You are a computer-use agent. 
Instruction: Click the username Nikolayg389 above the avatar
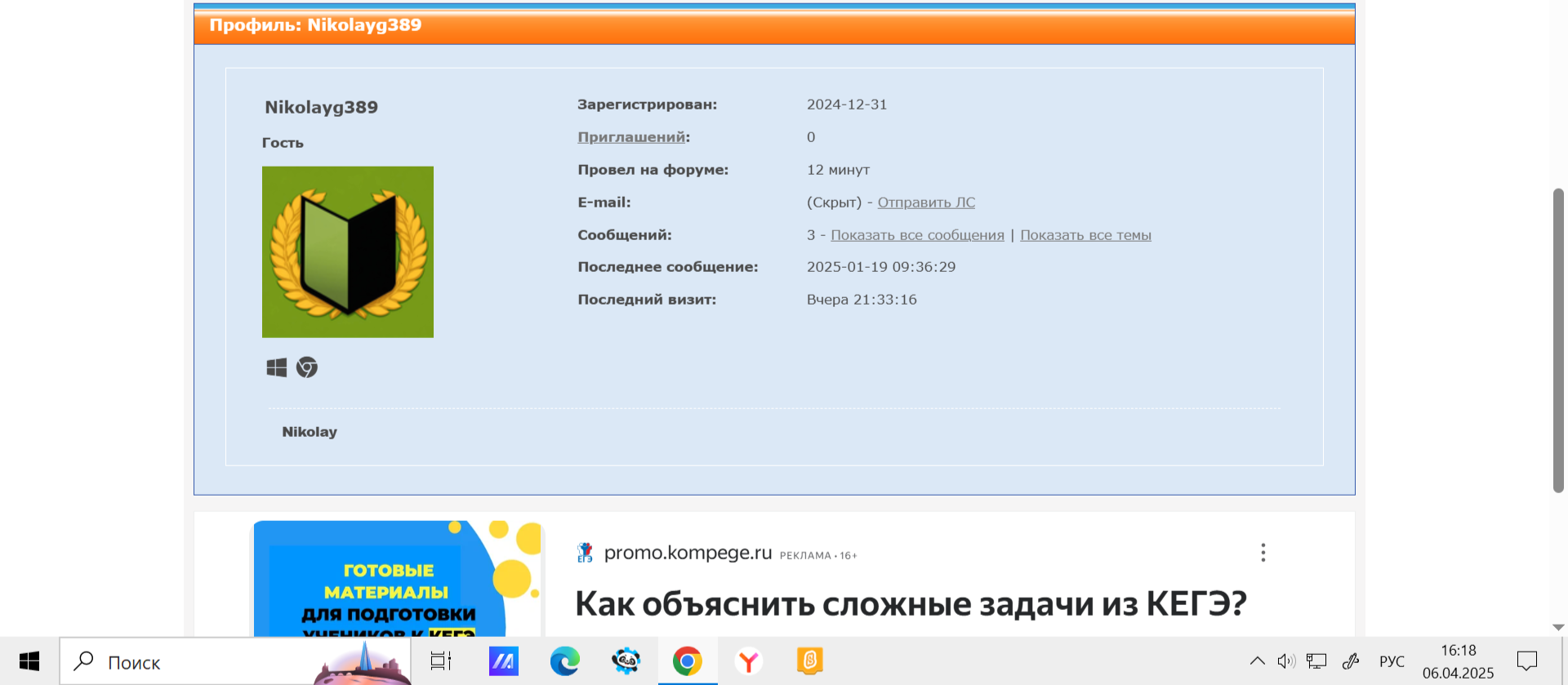(x=321, y=107)
